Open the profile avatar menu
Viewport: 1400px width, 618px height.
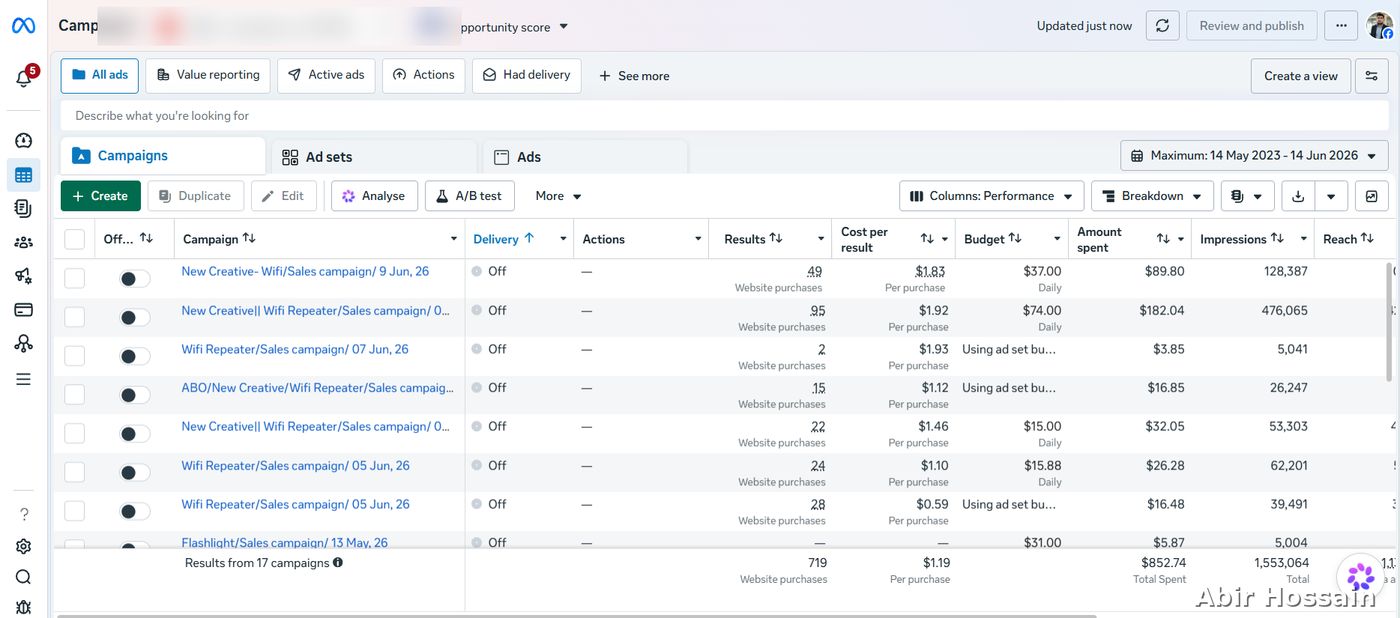[x=1380, y=26]
